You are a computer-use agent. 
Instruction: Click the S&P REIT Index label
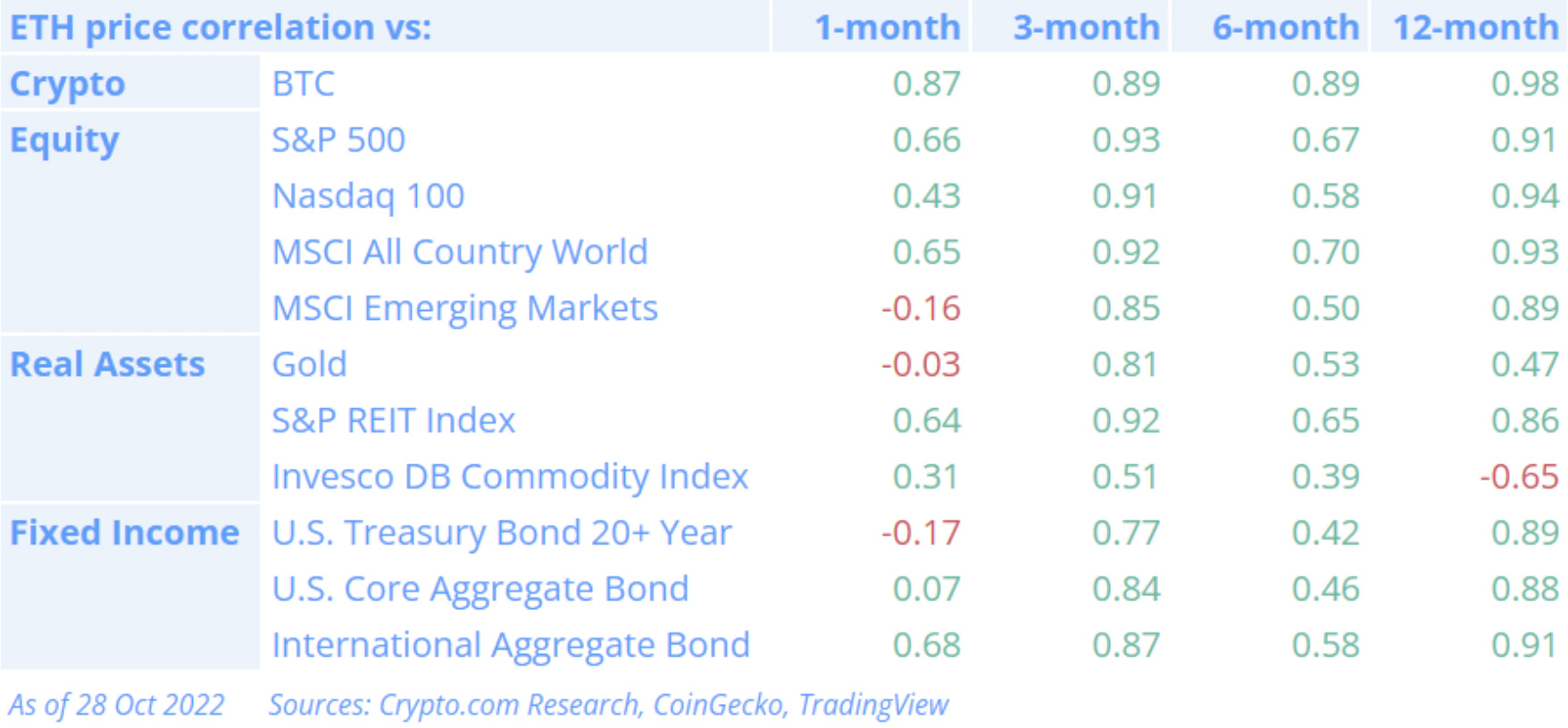point(394,421)
